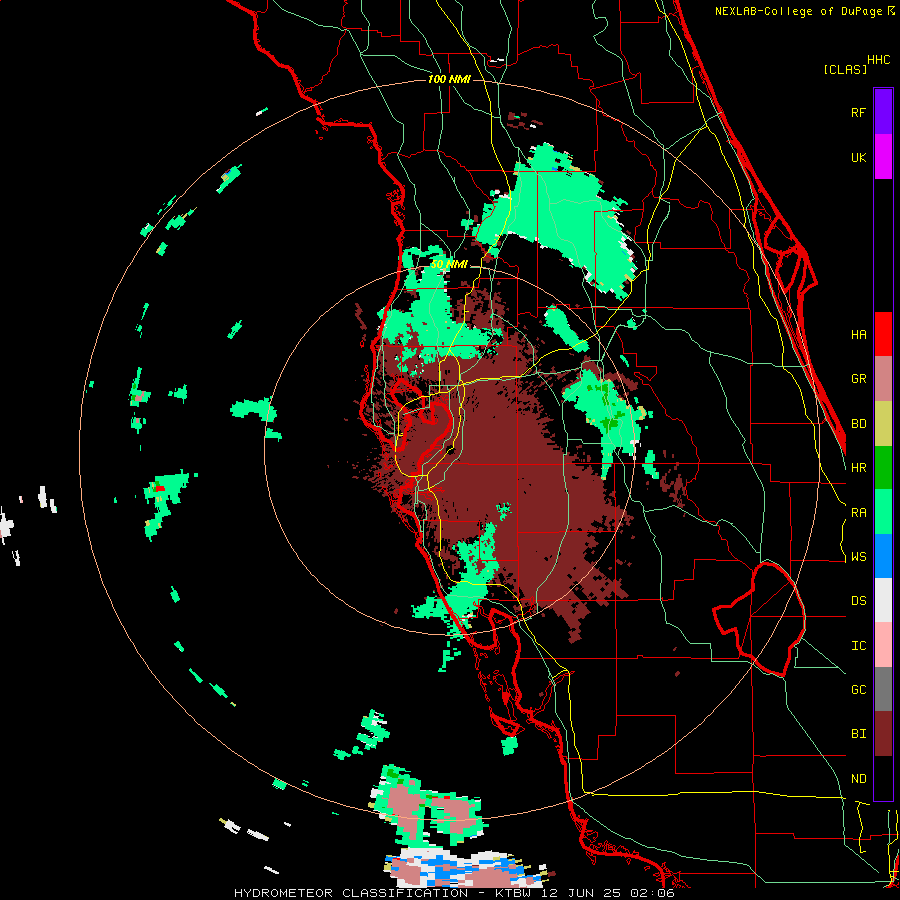The height and width of the screenshot is (900, 900).
Task: Click the BI legend label
Action: [858, 734]
